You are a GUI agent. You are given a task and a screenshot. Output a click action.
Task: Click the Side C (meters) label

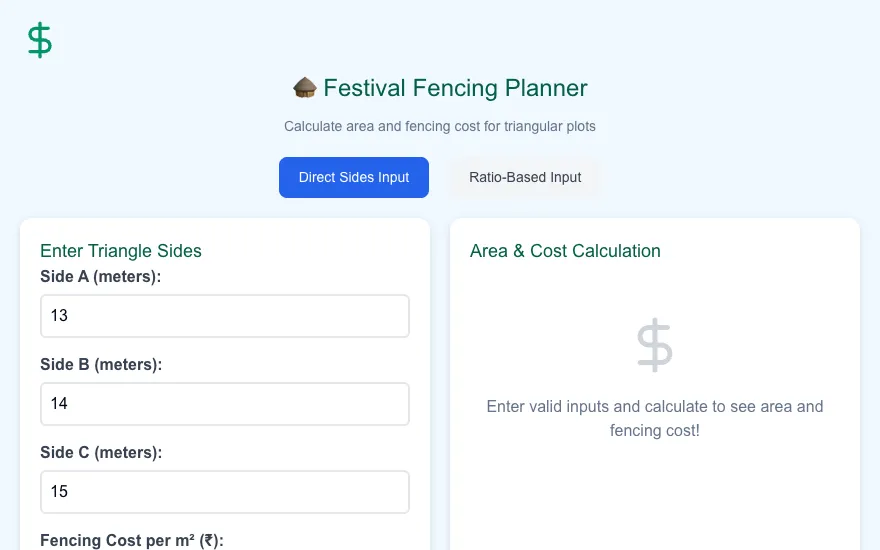(101, 453)
